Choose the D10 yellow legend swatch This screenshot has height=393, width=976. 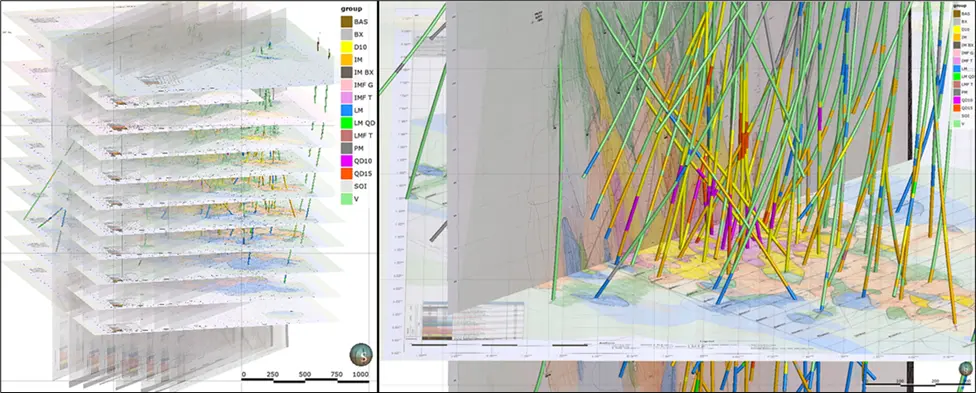pyautogui.click(x=347, y=48)
